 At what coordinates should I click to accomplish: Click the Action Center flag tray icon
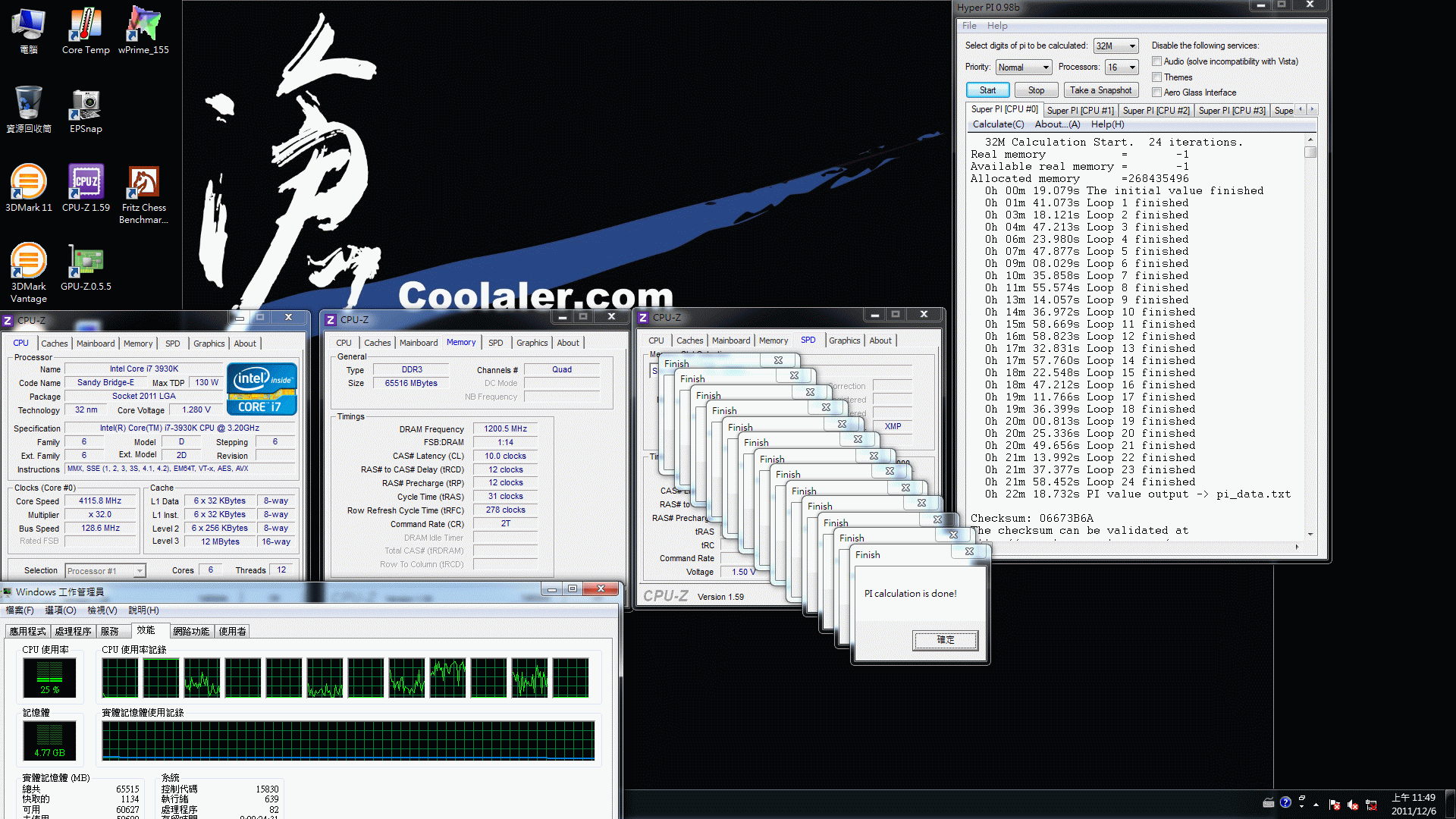1335,805
